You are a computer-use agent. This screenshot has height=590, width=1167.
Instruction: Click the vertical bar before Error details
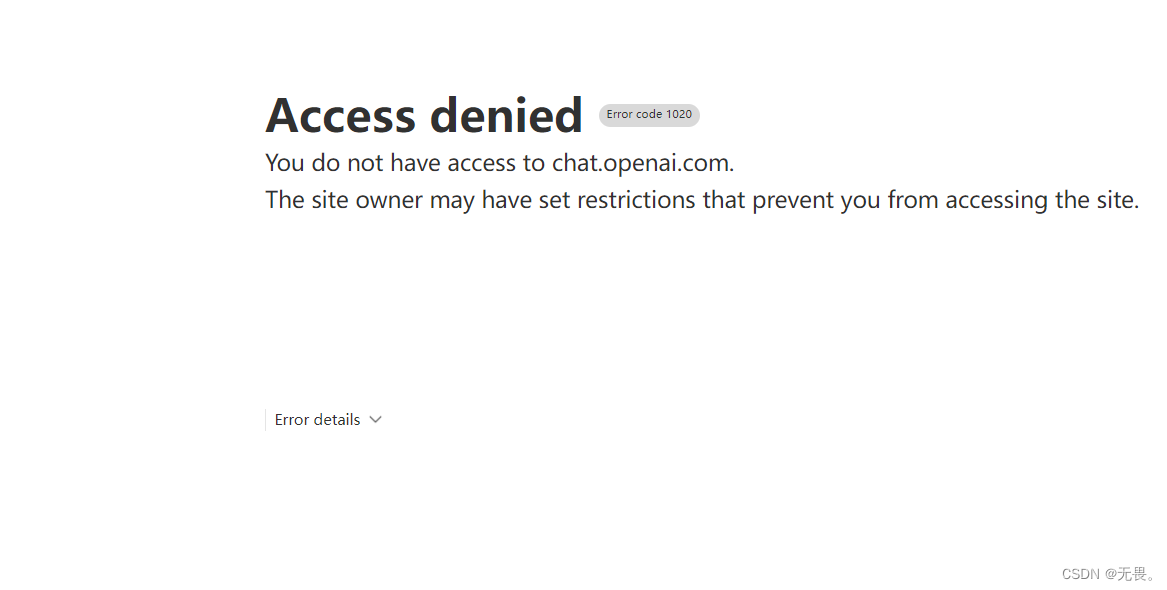pos(265,419)
